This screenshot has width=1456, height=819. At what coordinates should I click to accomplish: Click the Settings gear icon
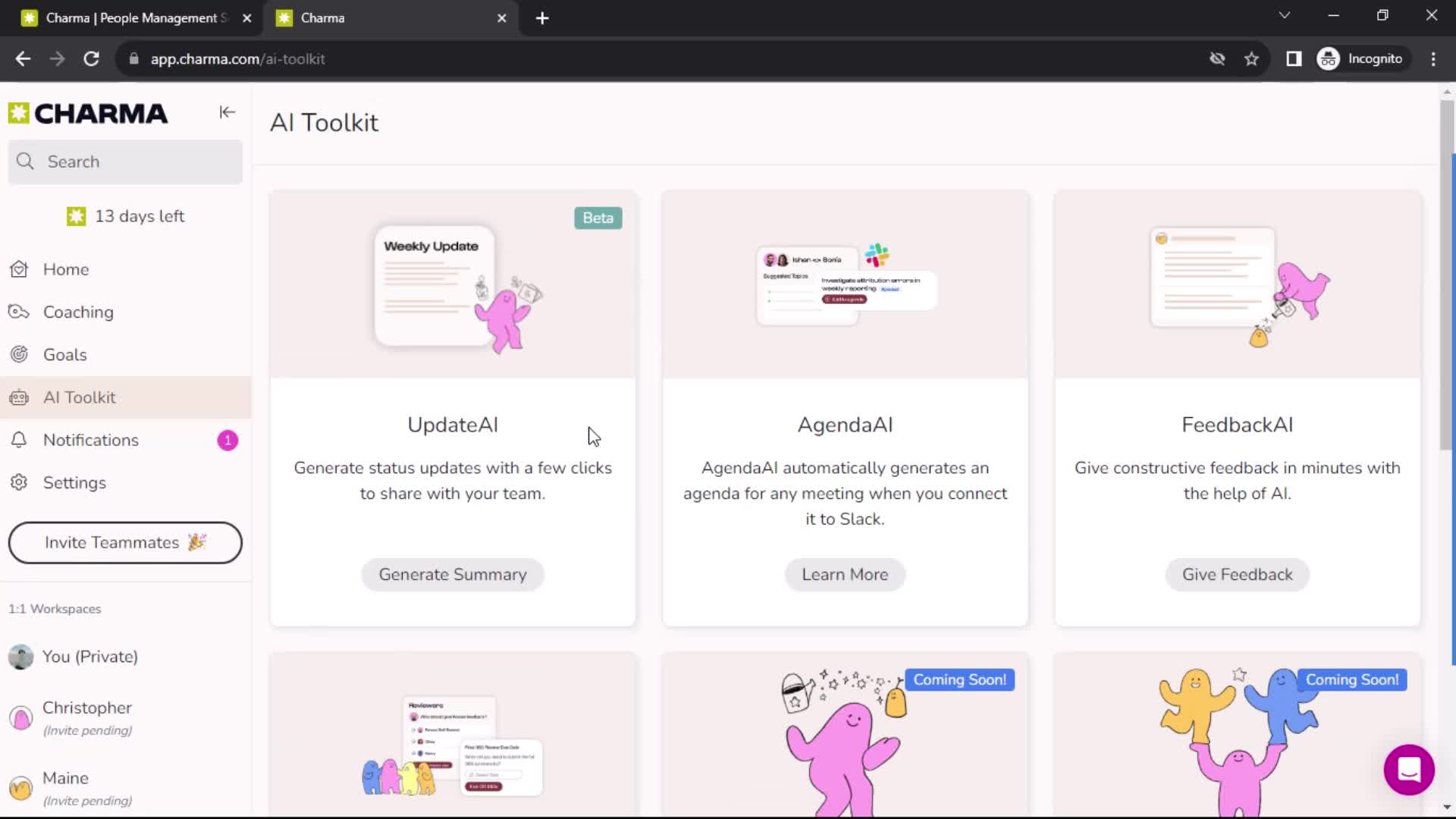[x=19, y=482]
